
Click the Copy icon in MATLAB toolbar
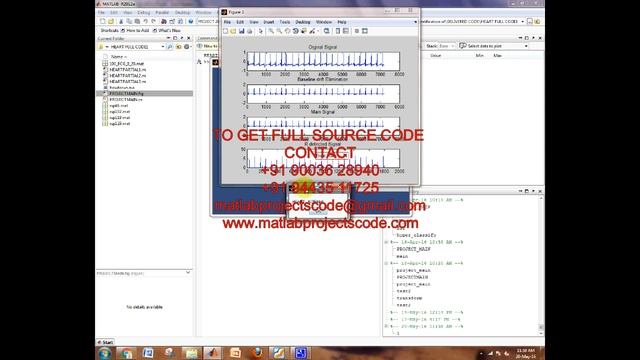pos(129,21)
